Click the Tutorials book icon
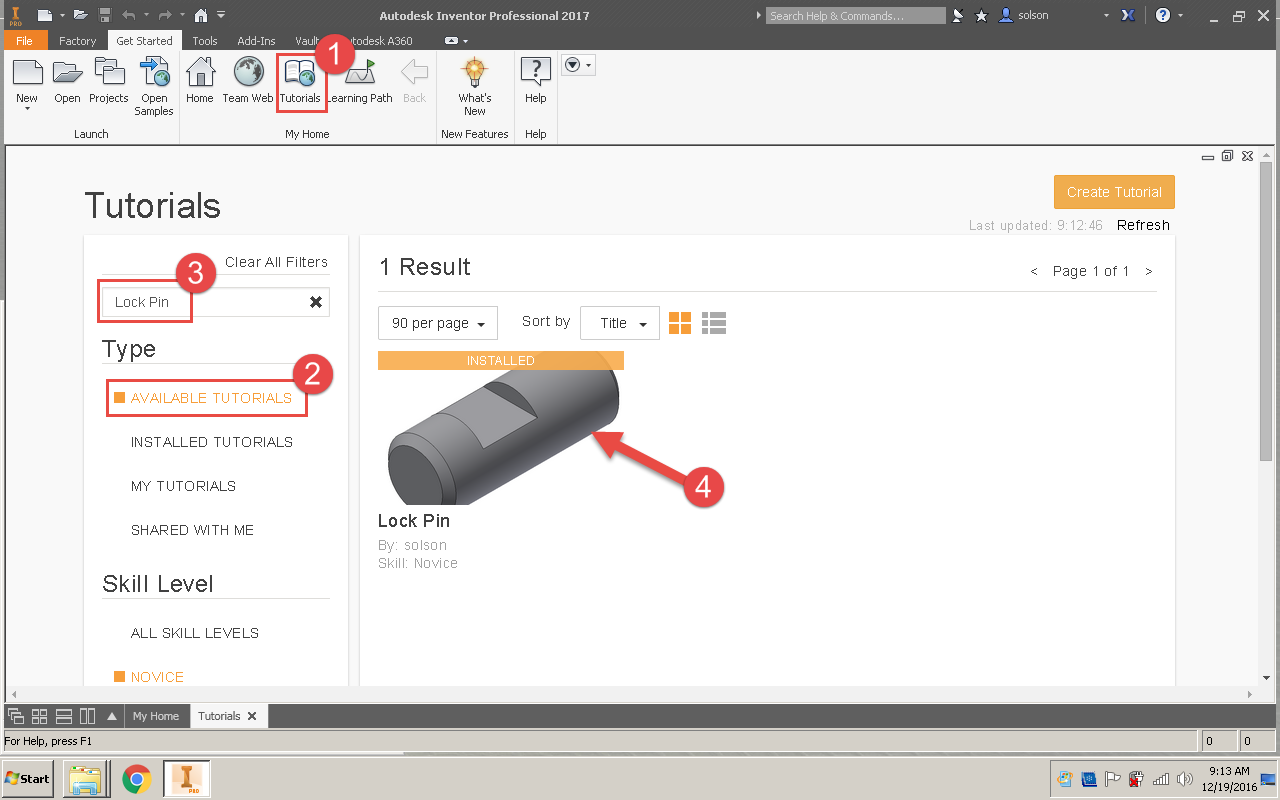 (x=300, y=73)
